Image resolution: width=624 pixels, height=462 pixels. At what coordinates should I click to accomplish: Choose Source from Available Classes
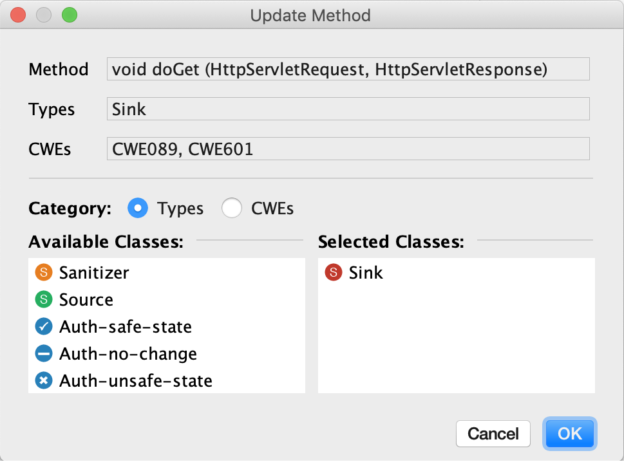coord(166,300)
